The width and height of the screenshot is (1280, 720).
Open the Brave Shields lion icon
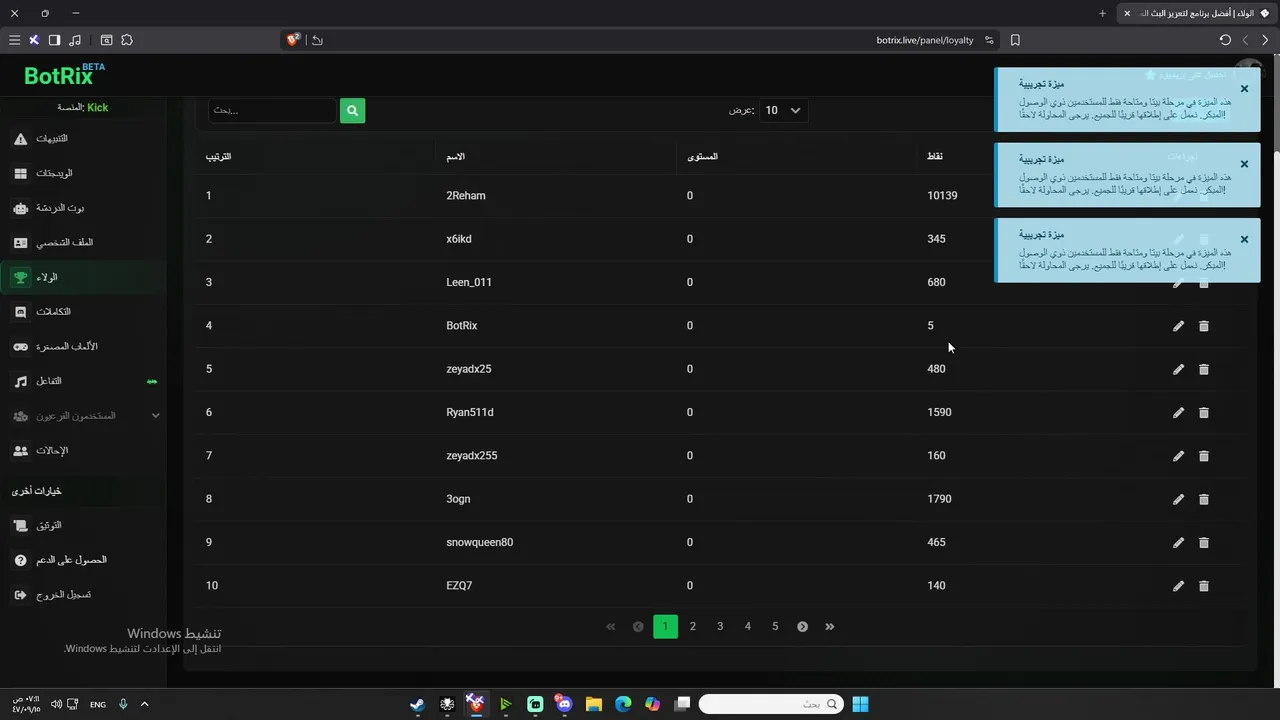293,40
